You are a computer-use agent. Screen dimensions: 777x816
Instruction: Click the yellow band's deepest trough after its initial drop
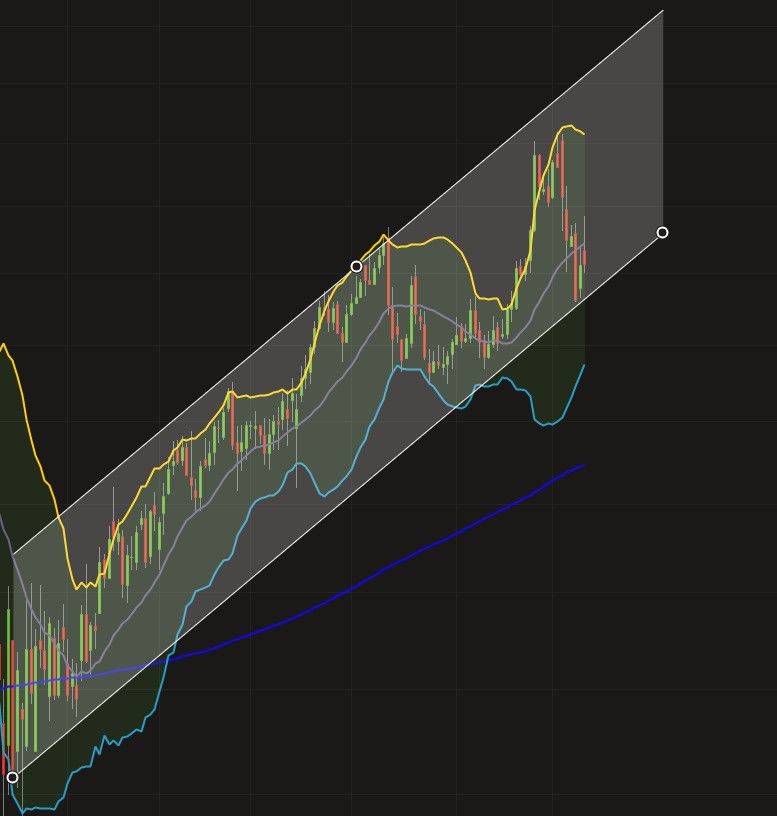point(78,588)
